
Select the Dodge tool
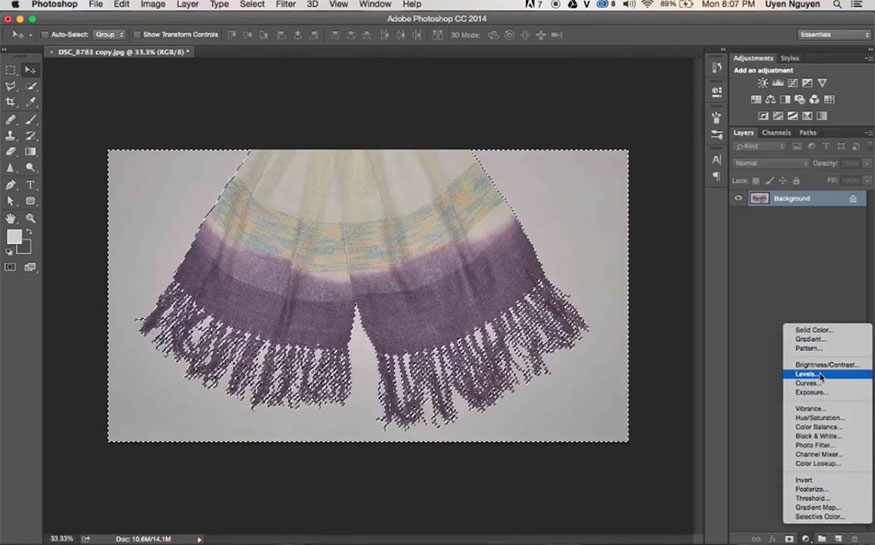(31, 168)
